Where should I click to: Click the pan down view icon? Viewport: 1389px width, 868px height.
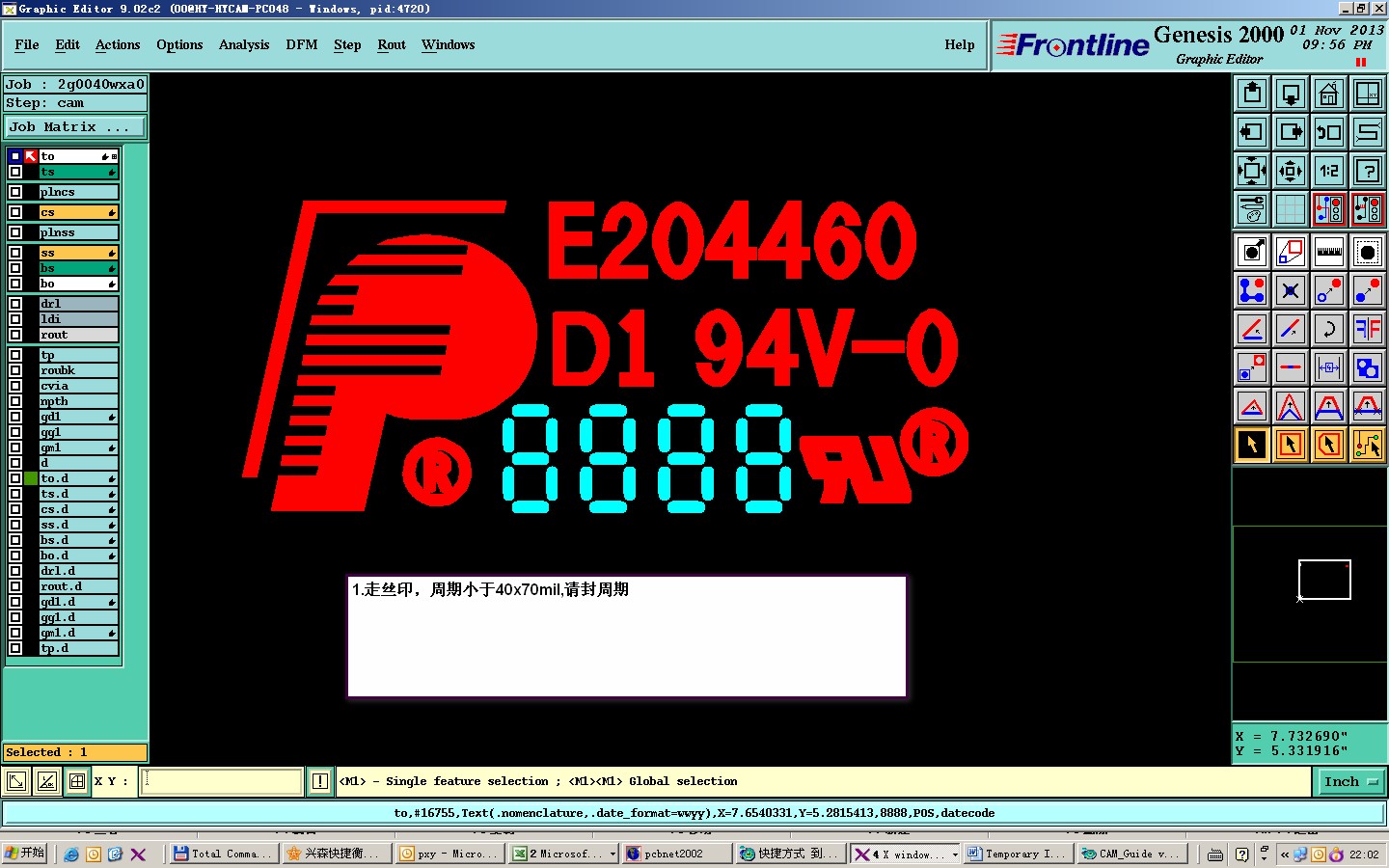[1291, 94]
